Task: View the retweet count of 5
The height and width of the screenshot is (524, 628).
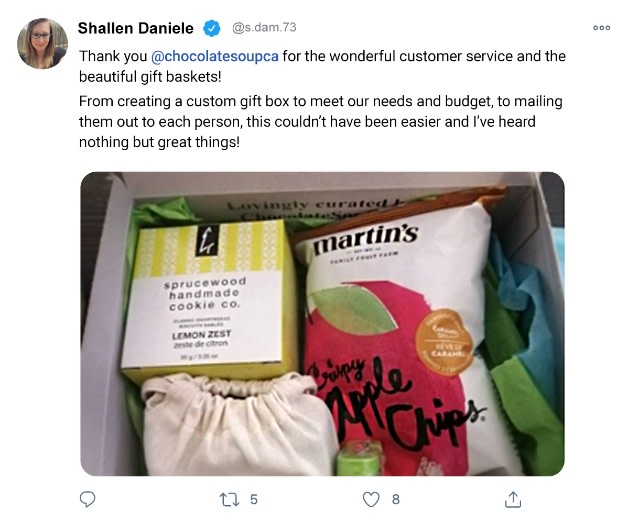Action: [254, 500]
